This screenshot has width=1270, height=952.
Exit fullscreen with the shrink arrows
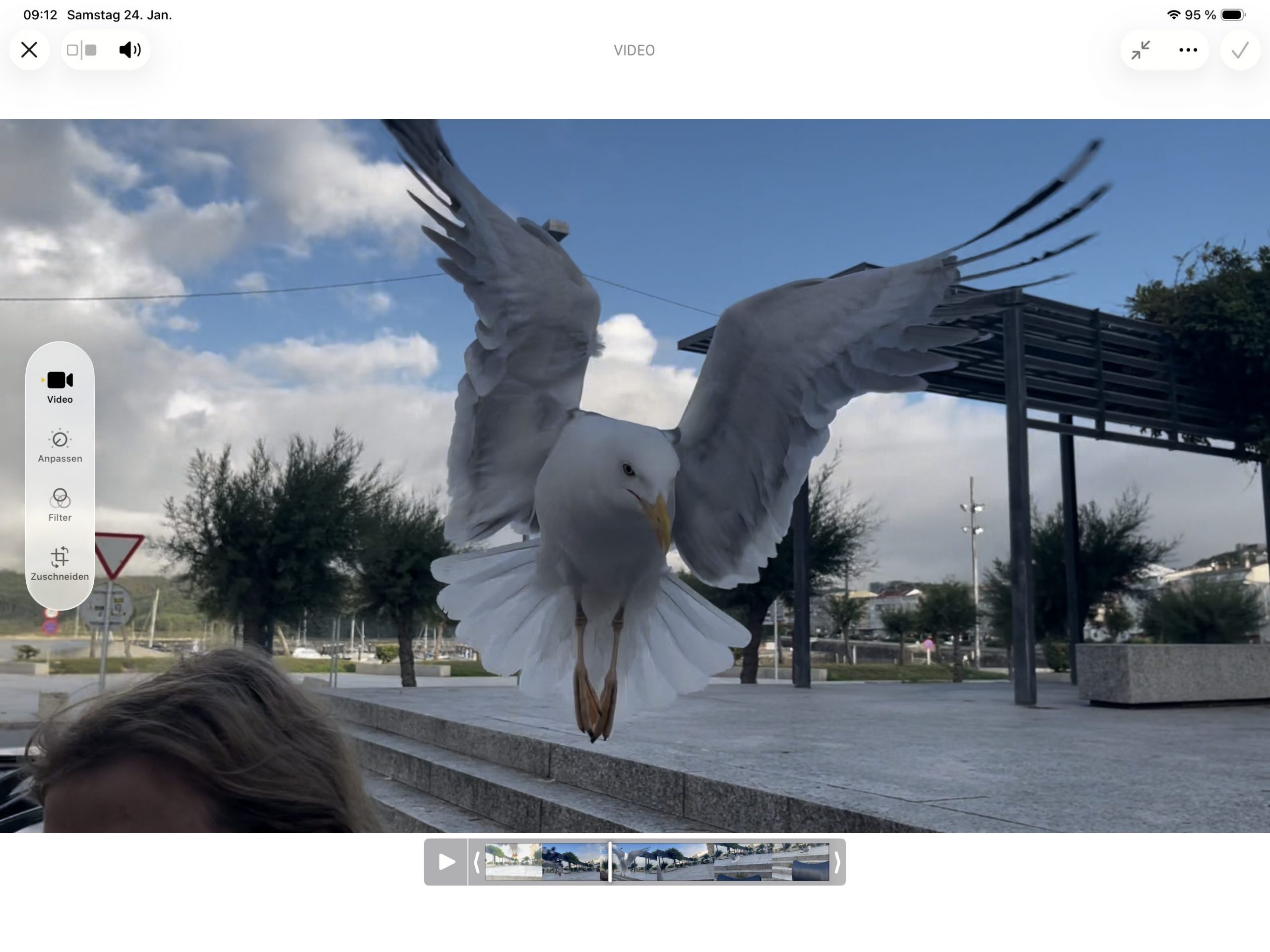click(x=1140, y=50)
